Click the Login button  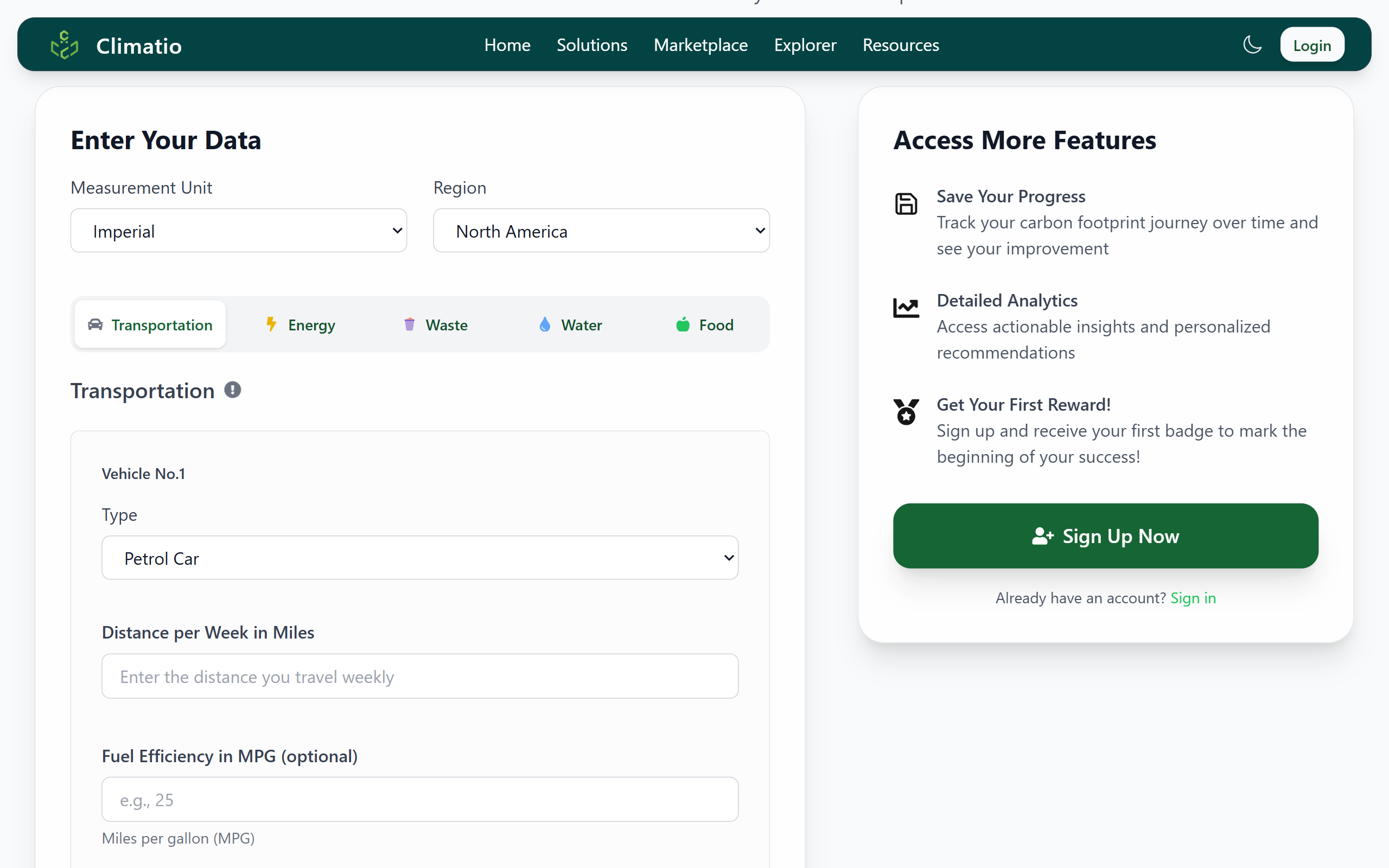click(1311, 46)
